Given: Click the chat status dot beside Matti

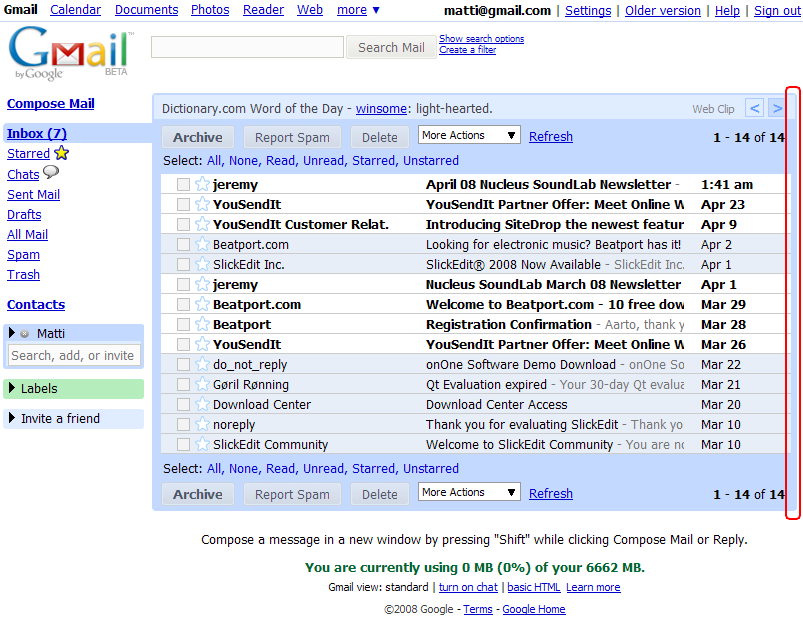Looking at the screenshot, I should [x=25, y=334].
